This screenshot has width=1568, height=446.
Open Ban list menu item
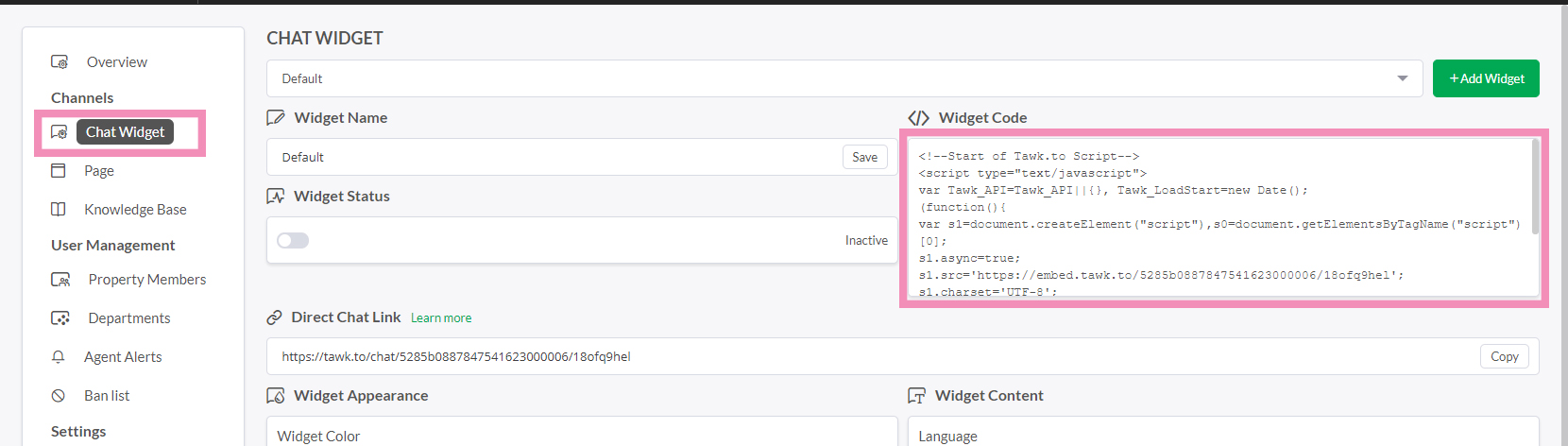pos(107,396)
